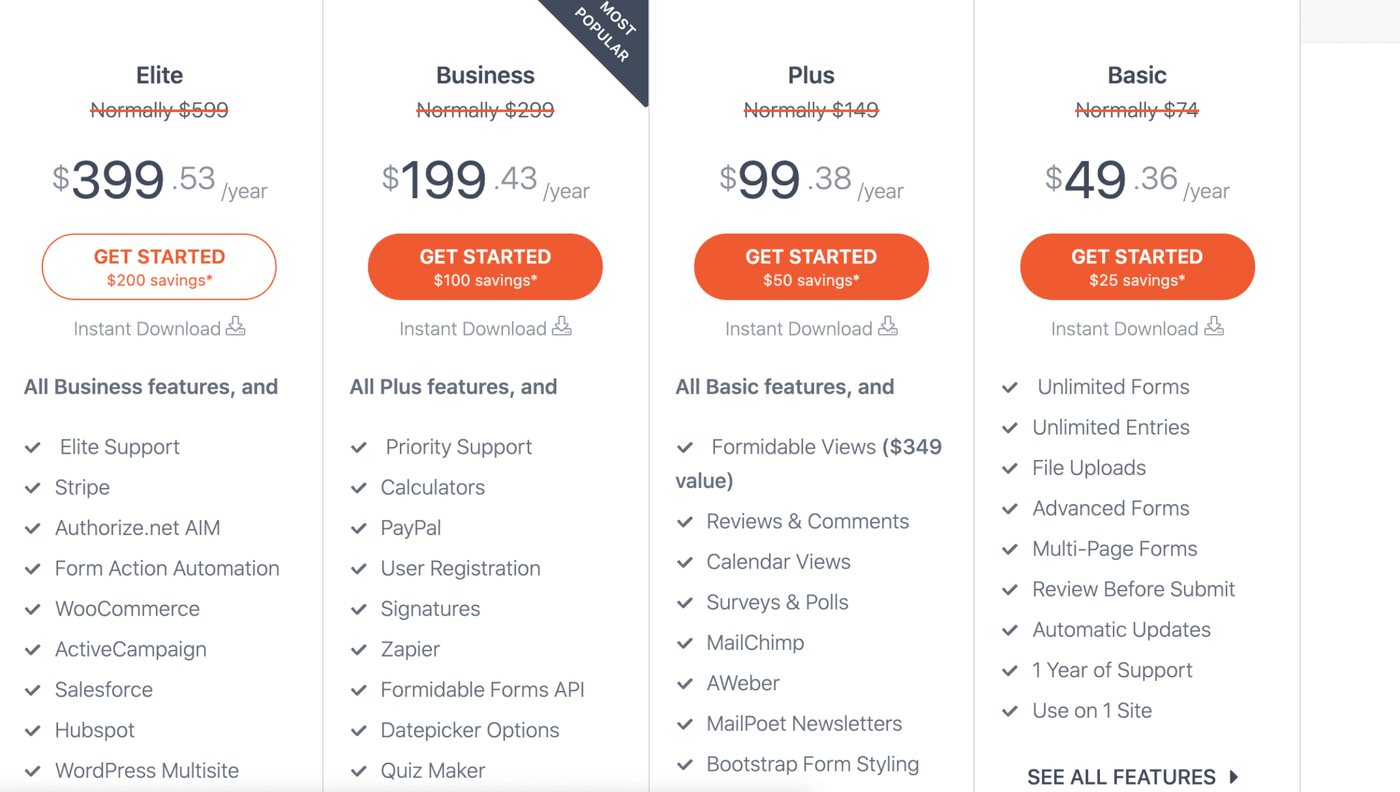Click the Plus plan download icon
Image resolution: width=1400 pixels, height=792 pixels.
pyautogui.click(x=888, y=327)
